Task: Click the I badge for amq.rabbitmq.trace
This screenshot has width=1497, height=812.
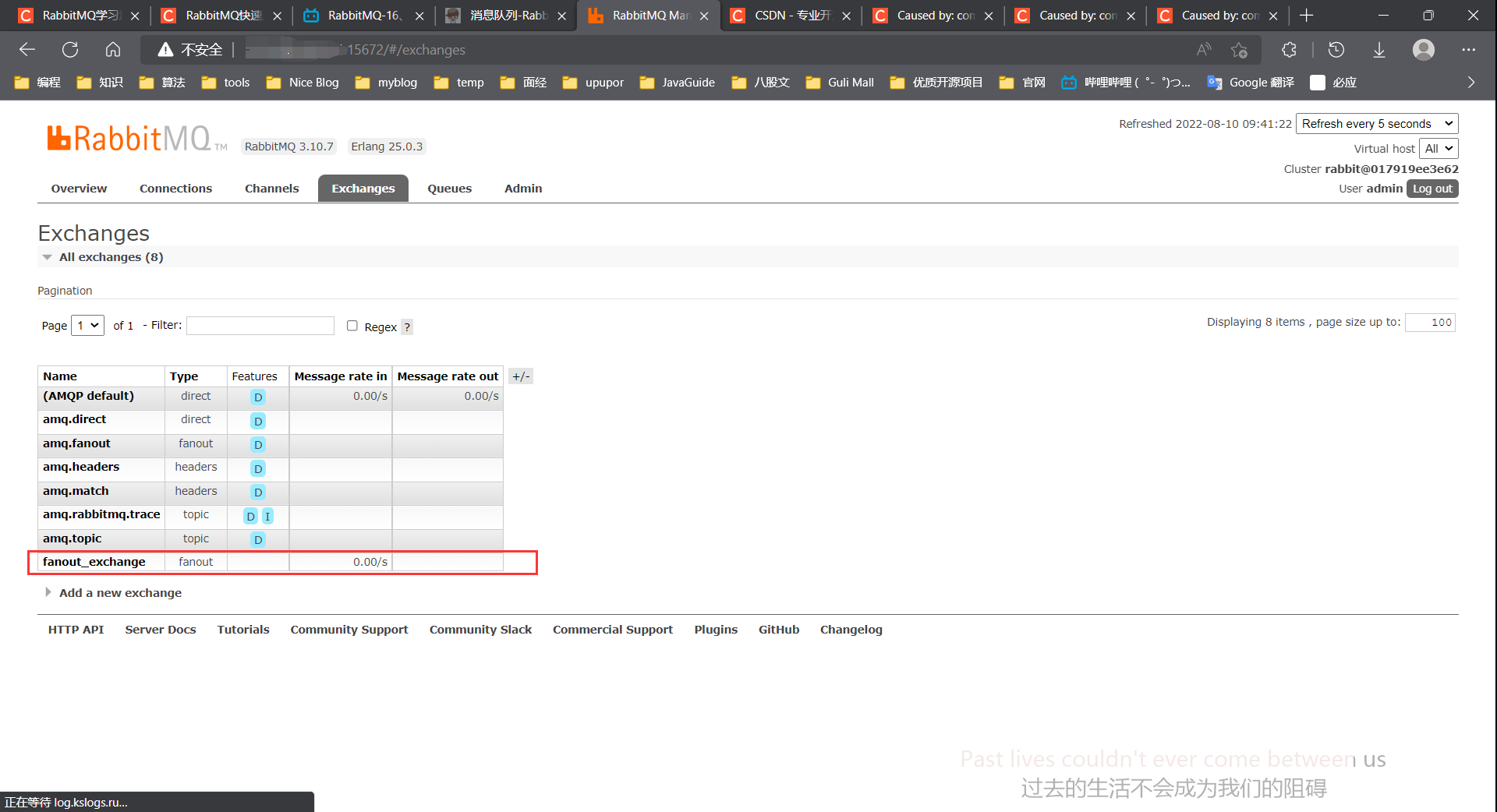Action: tap(267, 516)
